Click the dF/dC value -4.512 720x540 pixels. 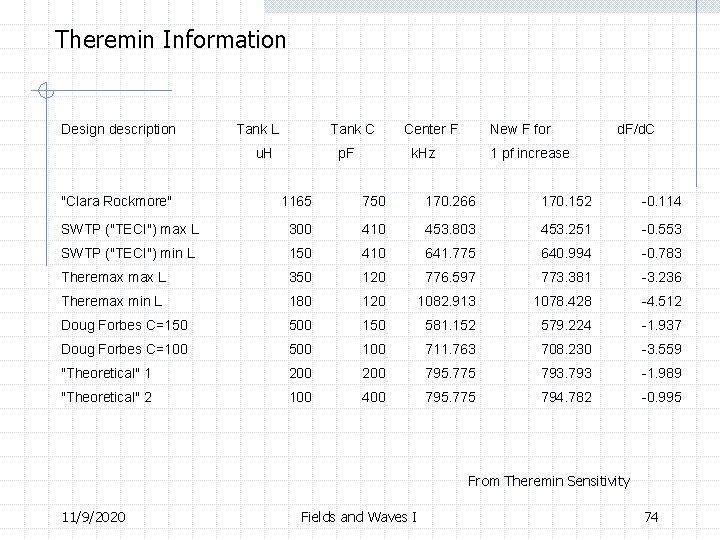click(x=661, y=301)
